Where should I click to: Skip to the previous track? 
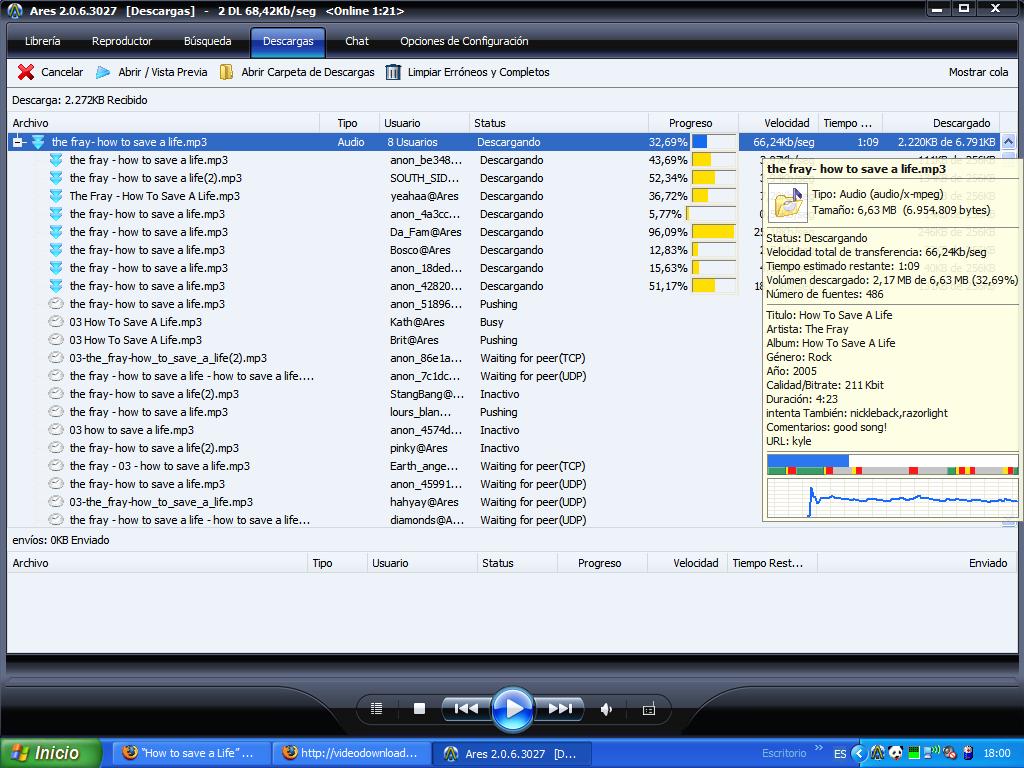[466, 709]
